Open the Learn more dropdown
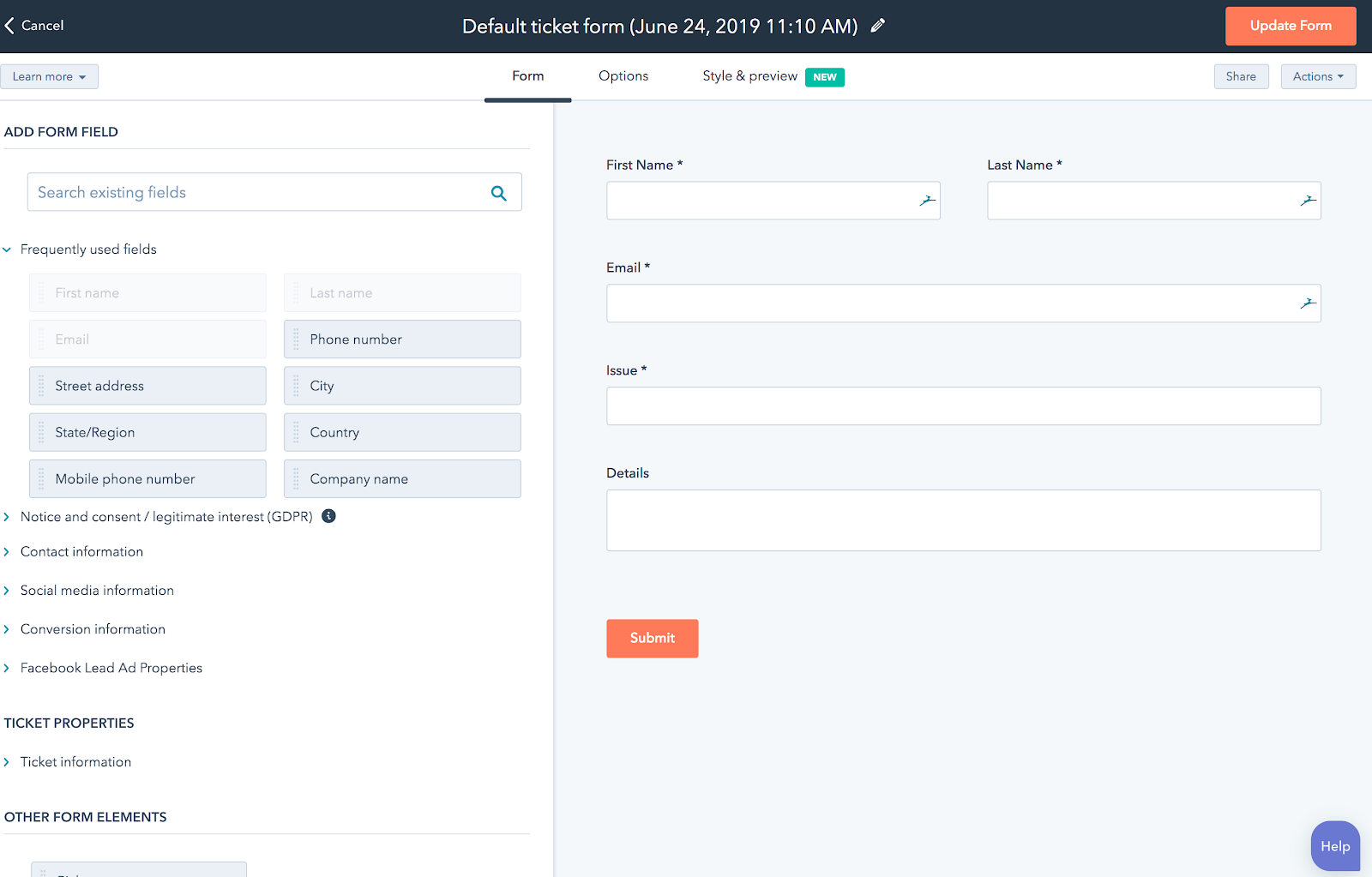The image size is (1372, 877). [49, 76]
